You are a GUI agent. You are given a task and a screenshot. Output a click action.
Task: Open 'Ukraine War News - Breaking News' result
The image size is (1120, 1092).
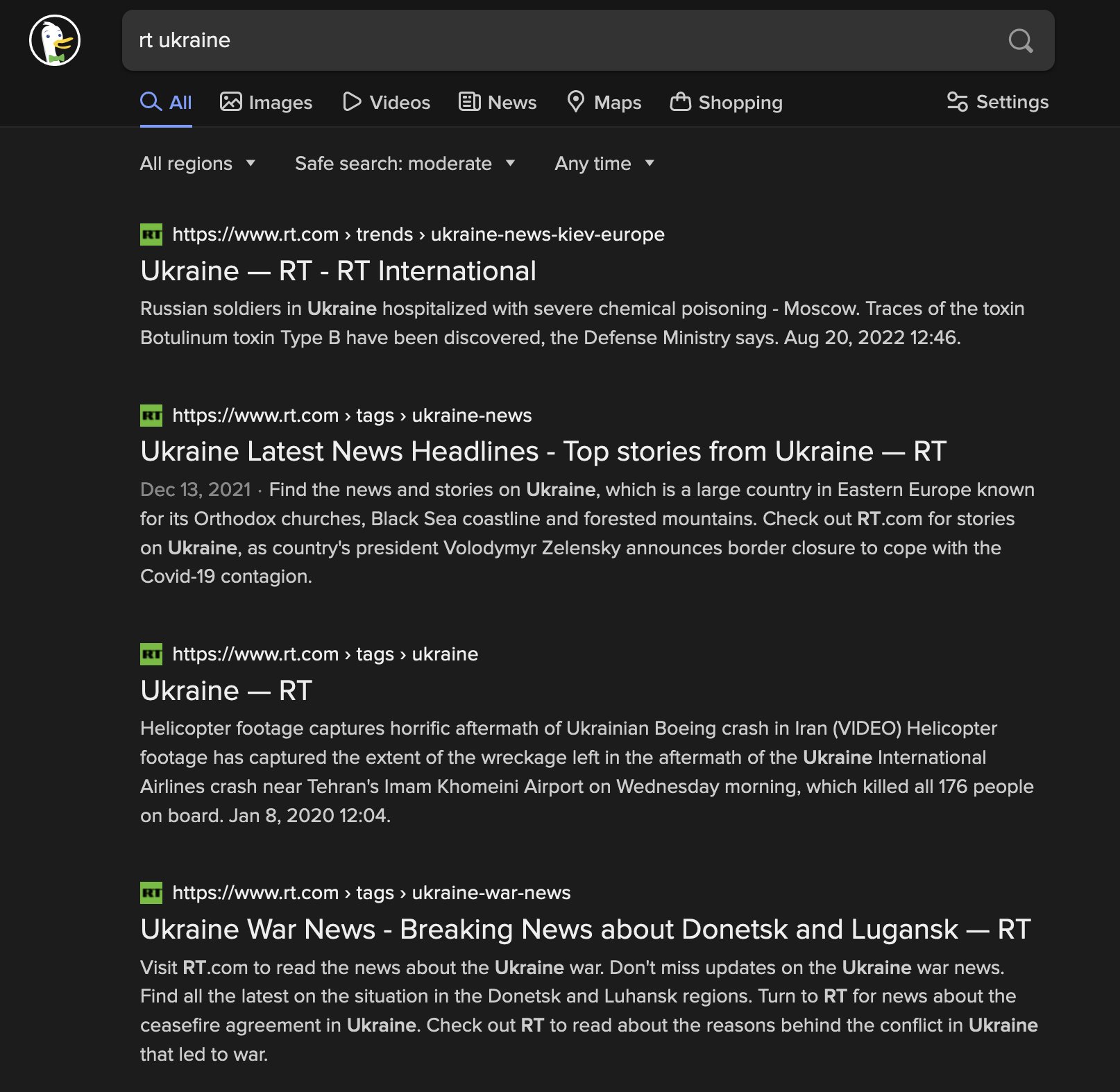point(586,930)
